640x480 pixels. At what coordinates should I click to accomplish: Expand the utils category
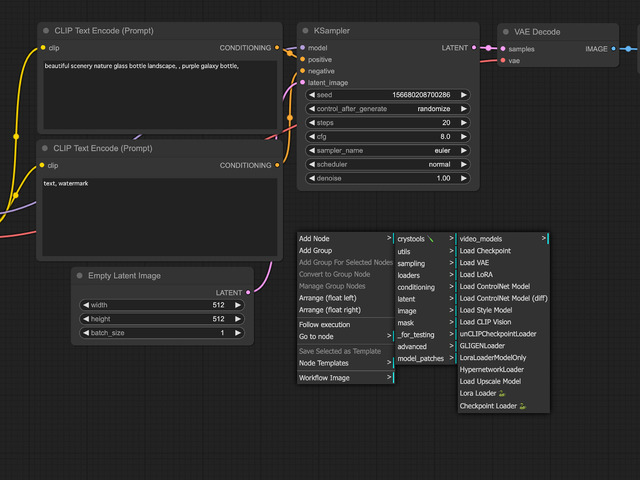point(426,251)
